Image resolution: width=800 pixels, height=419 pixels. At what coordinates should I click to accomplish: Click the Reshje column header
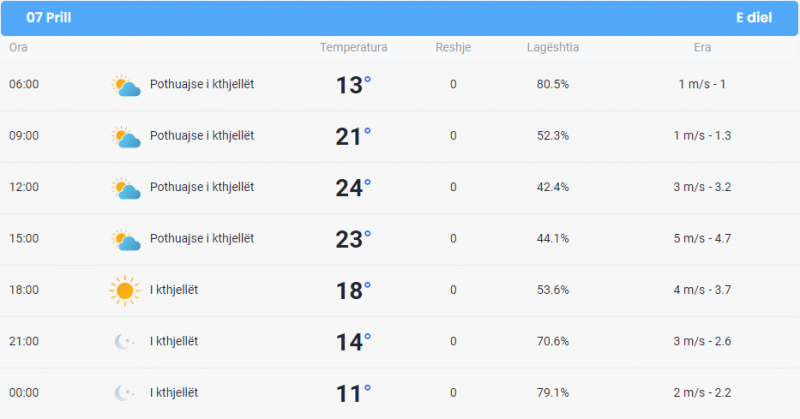pyautogui.click(x=453, y=47)
